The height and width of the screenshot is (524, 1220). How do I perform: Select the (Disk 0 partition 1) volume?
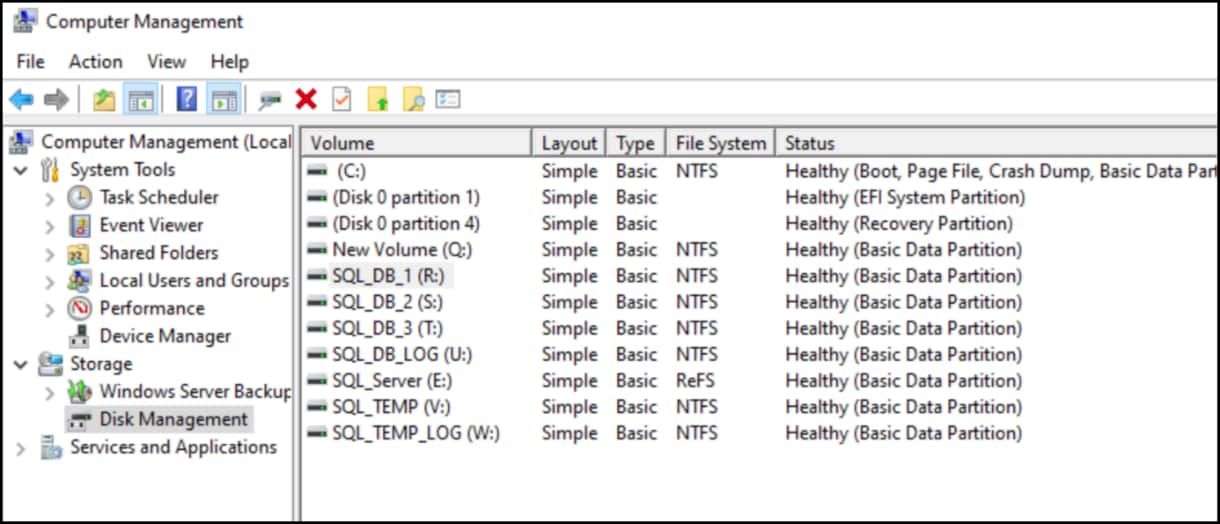coord(760,197)
